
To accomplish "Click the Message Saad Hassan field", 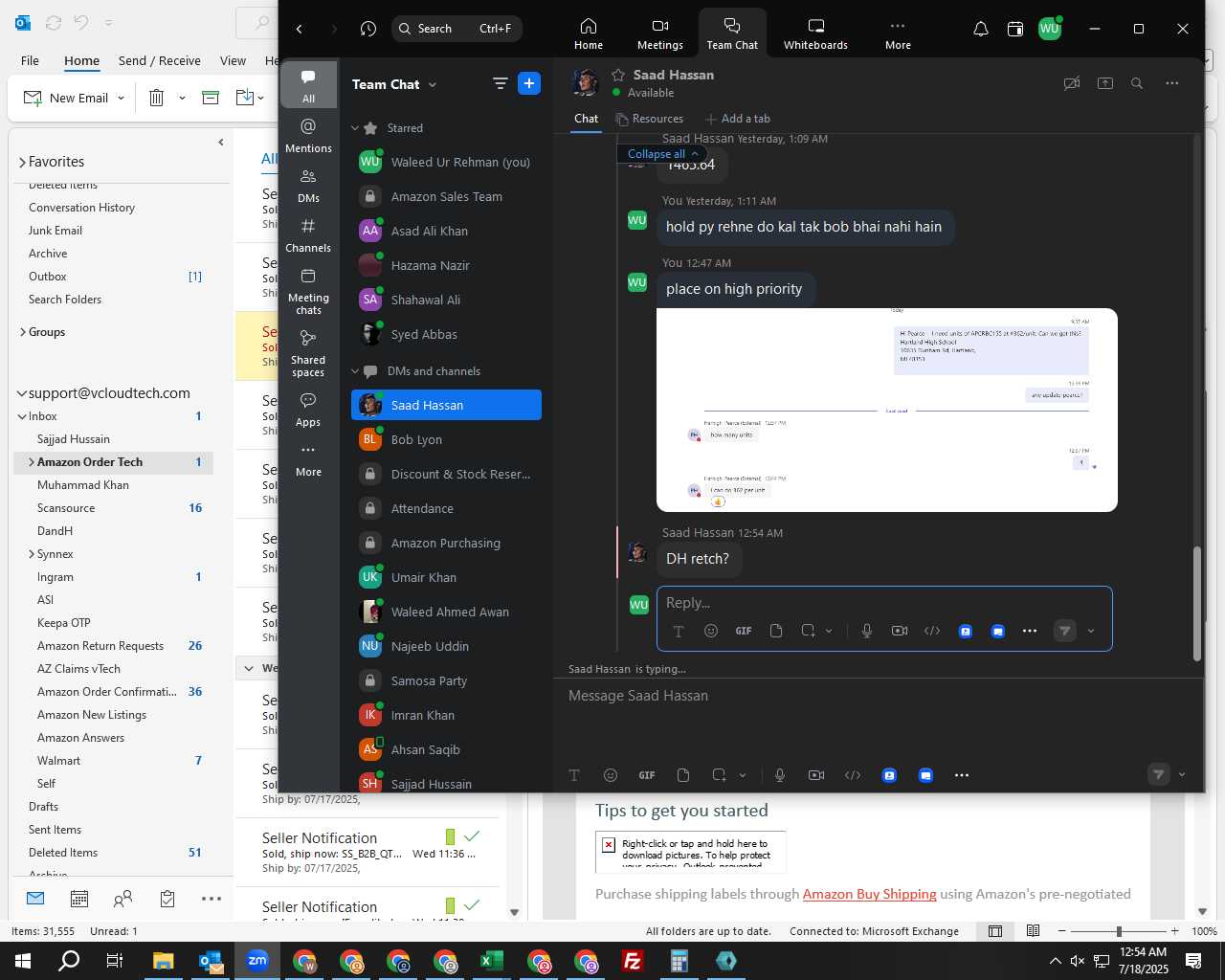I will point(879,696).
